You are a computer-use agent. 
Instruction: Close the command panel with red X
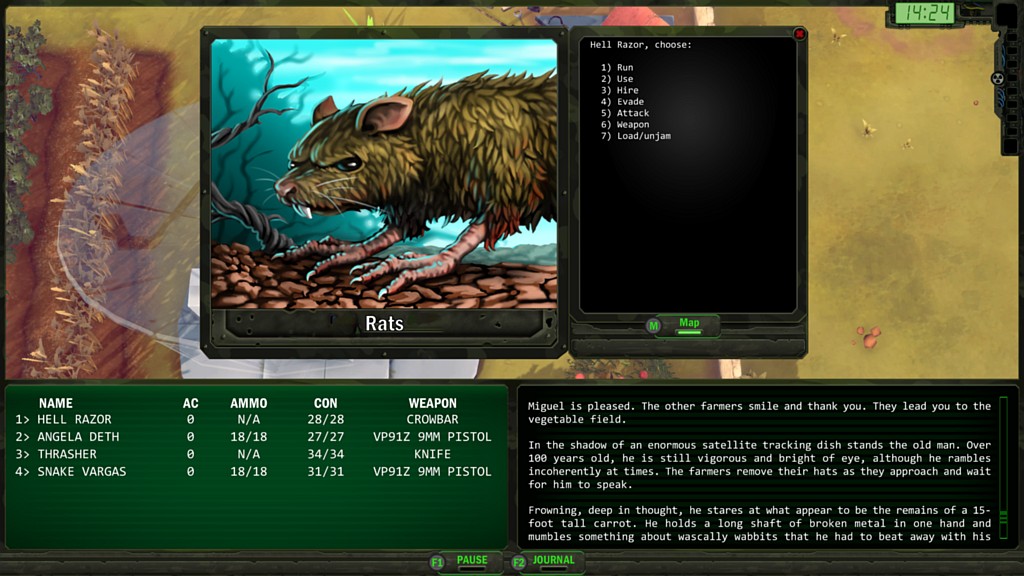click(799, 35)
